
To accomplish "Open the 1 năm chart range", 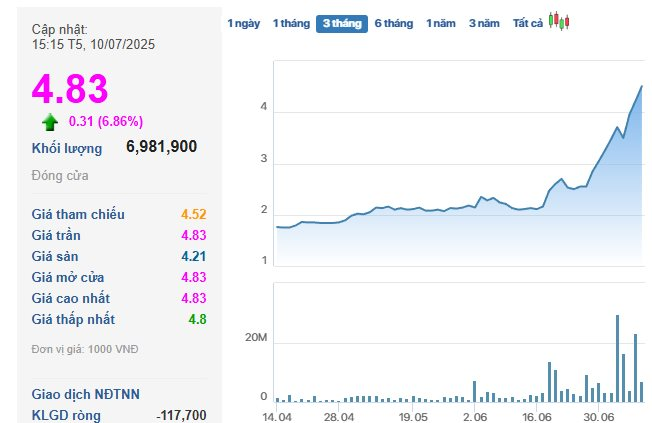I will coord(442,23).
